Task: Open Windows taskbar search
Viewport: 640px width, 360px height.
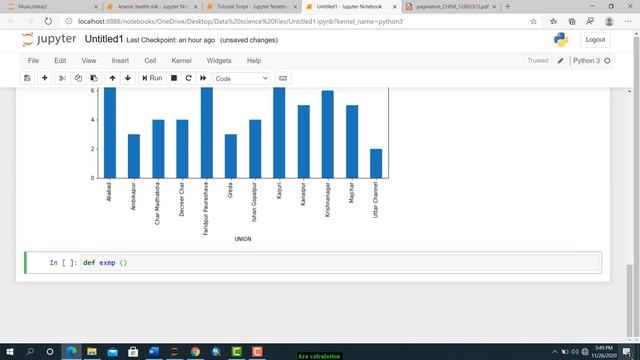Action: pyautogui.click(x=30, y=351)
